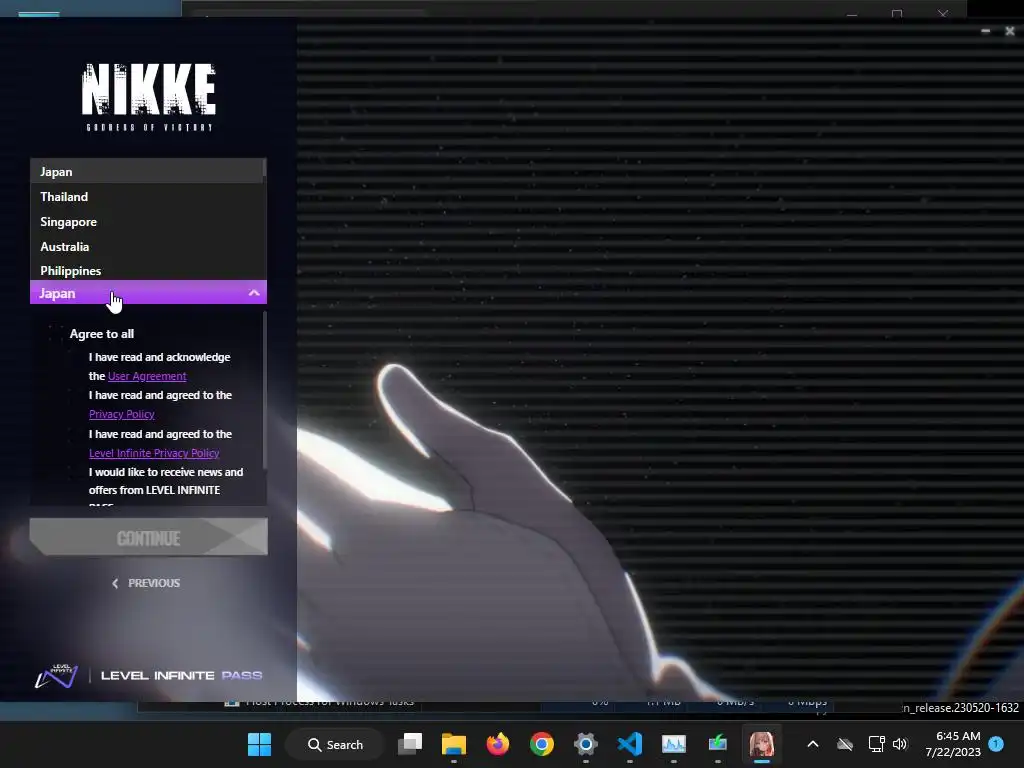Viewport: 1024px width, 768px height.
Task: Click the CONTINUE button
Action: pyautogui.click(x=148, y=537)
